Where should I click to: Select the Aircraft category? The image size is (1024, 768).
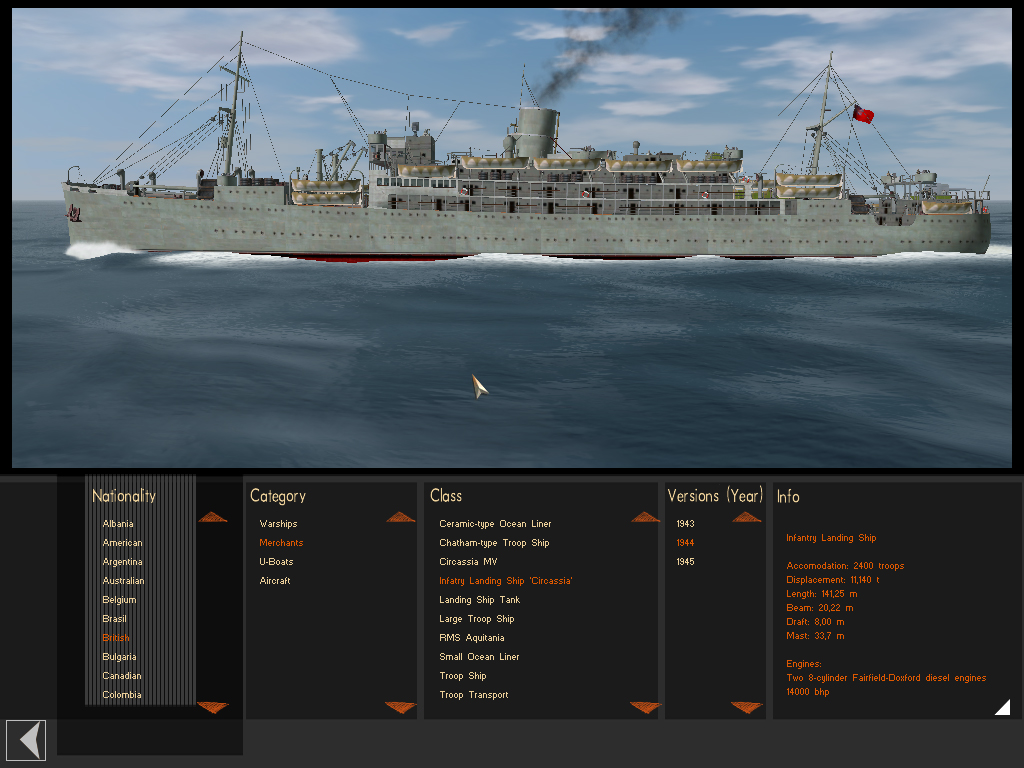click(x=275, y=581)
